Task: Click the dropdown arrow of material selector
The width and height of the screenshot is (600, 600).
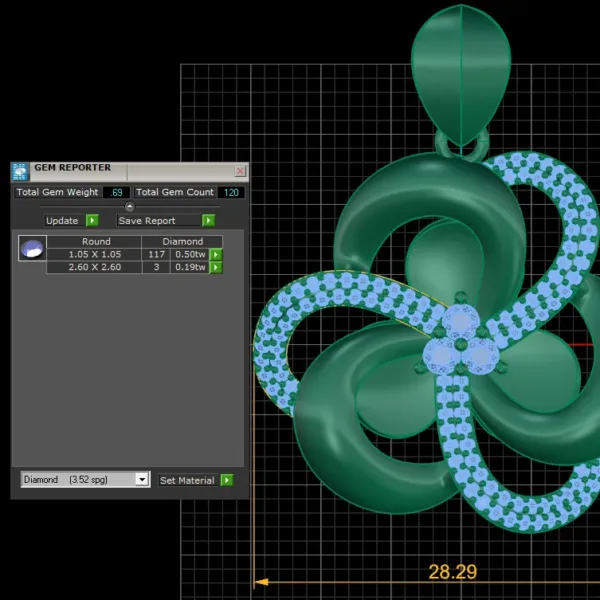Action: coord(142,479)
